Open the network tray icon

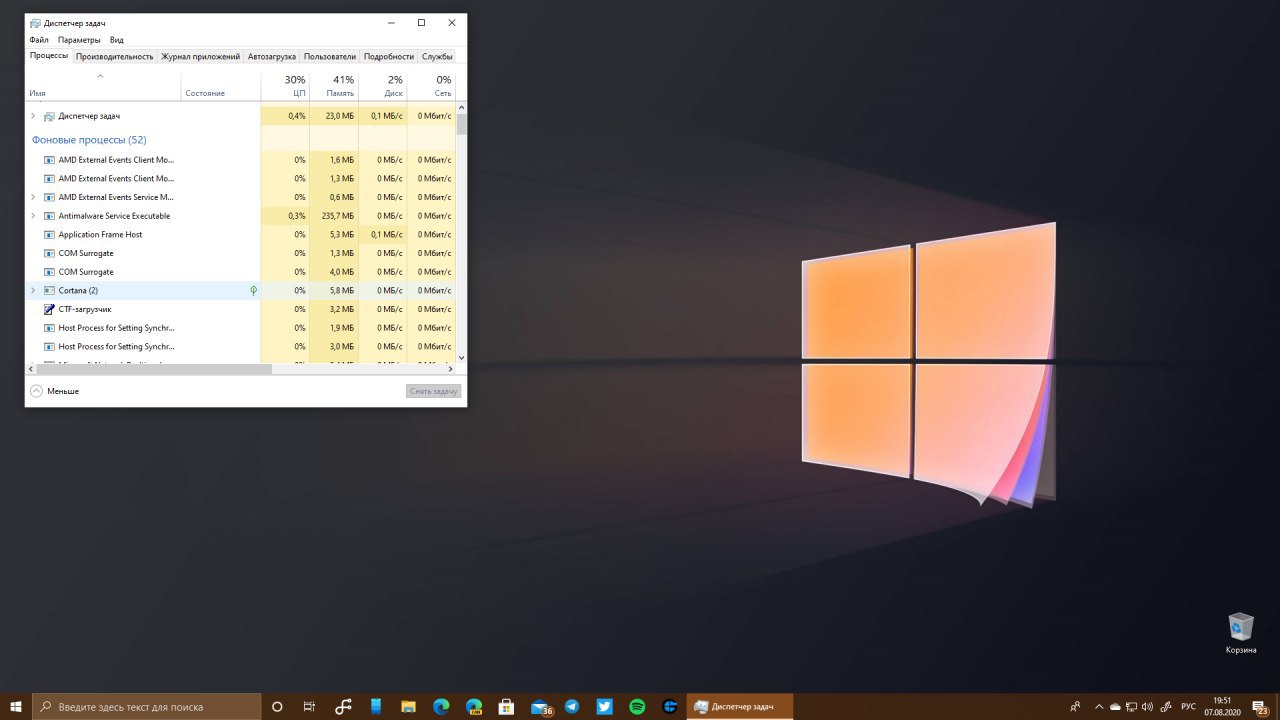pyautogui.click(x=1131, y=706)
